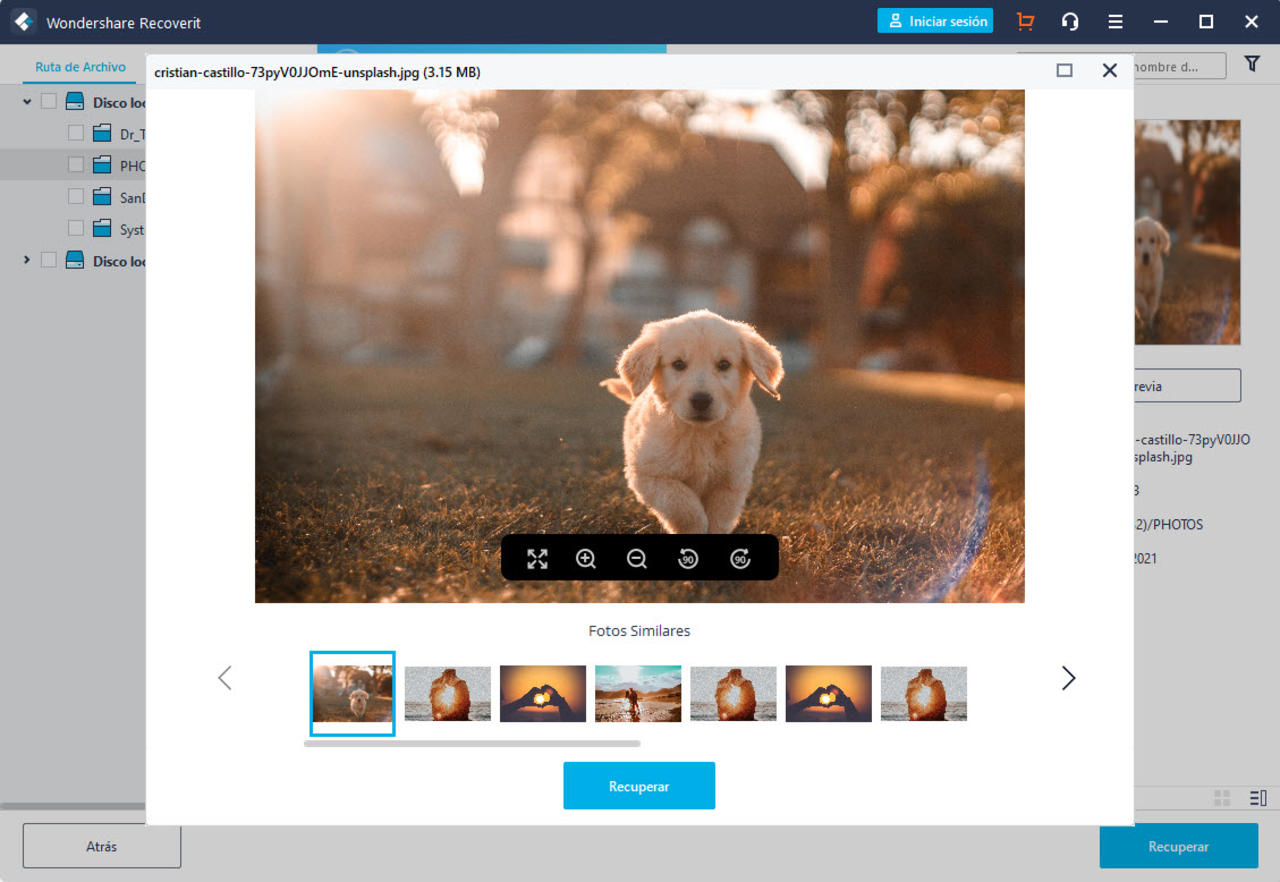Open the shopping cart icon
Image resolution: width=1280 pixels, height=882 pixels.
(x=1025, y=22)
